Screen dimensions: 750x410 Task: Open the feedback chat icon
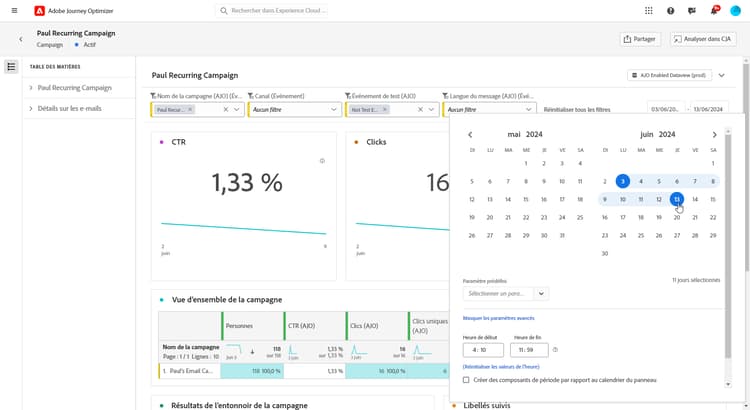coord(692,11)
